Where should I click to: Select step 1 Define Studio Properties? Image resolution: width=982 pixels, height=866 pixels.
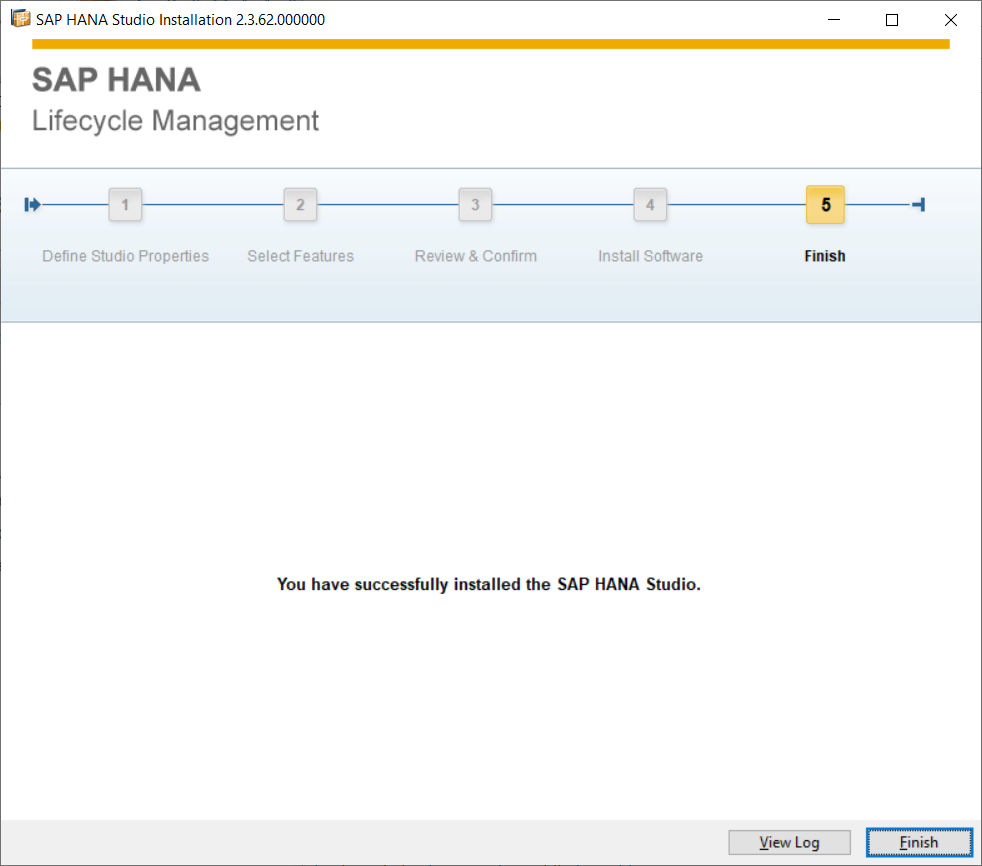[125, 204]
